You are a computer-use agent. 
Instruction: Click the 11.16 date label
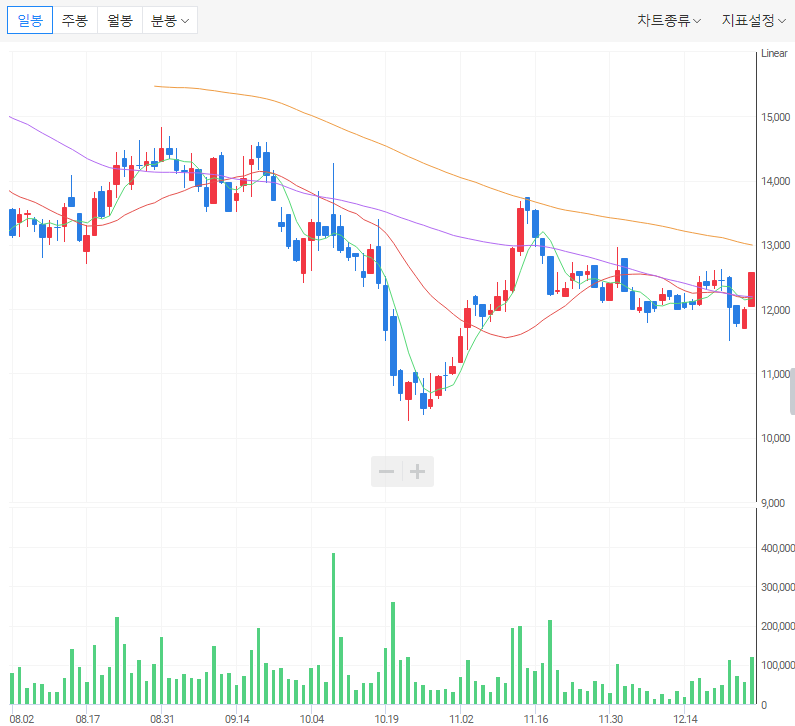point(536,719)
